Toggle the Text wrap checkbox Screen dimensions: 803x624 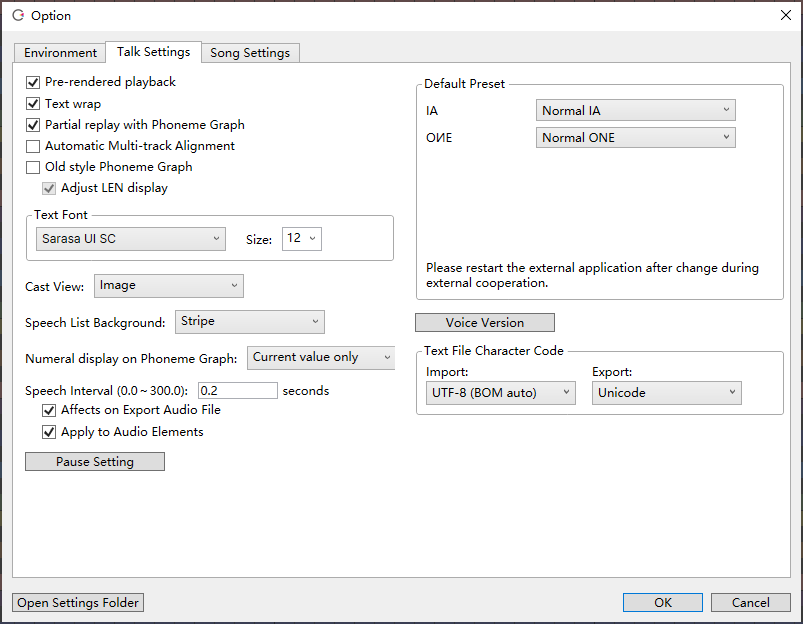pyautogui.click(x=33, y=104)
